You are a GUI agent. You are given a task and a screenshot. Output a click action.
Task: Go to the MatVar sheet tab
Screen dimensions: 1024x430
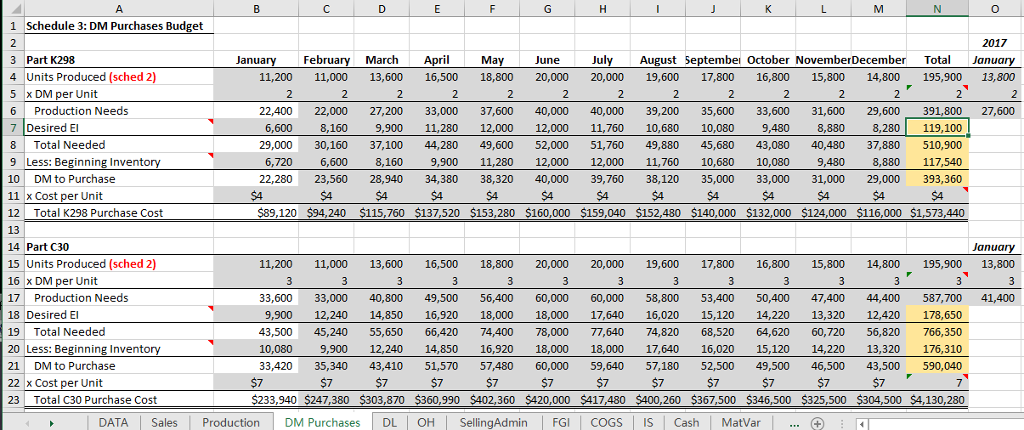(x=741, y=423)
